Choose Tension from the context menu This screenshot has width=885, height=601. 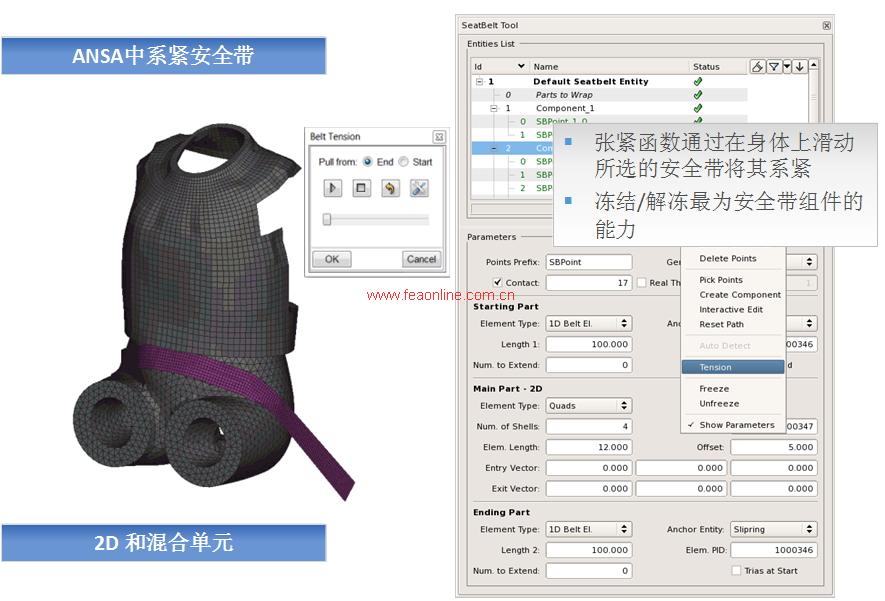[x=733, y=367]
